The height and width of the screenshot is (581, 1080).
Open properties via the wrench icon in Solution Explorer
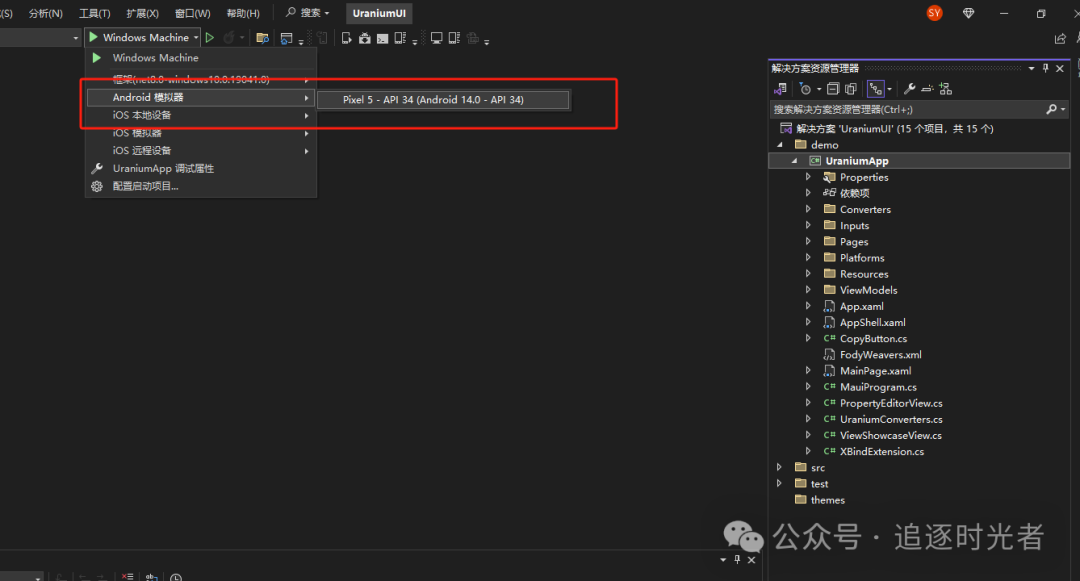[910, 89]
